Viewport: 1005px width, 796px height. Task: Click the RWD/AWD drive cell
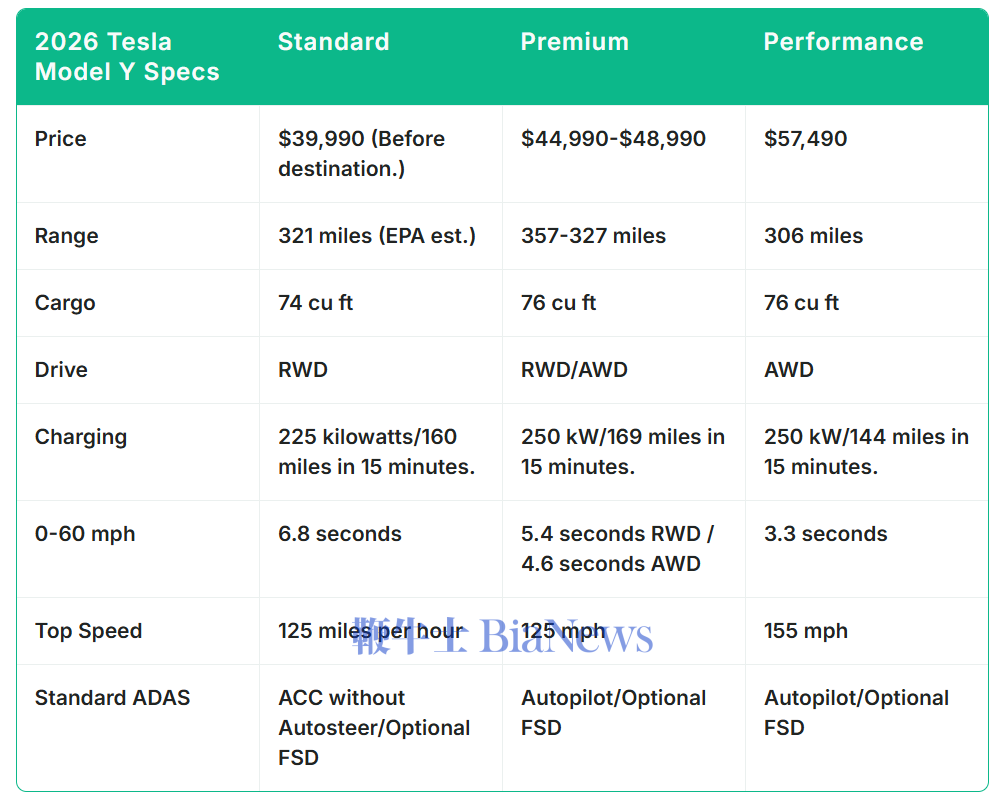[x=574, y=370]
